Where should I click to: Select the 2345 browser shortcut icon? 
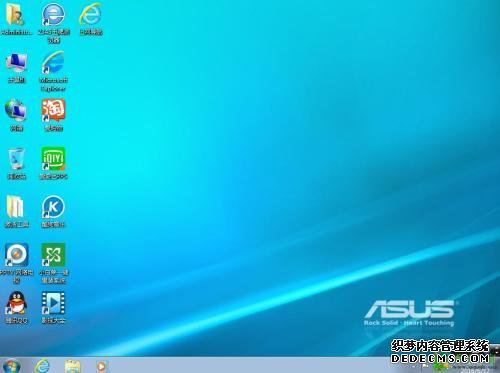point(53,22)
